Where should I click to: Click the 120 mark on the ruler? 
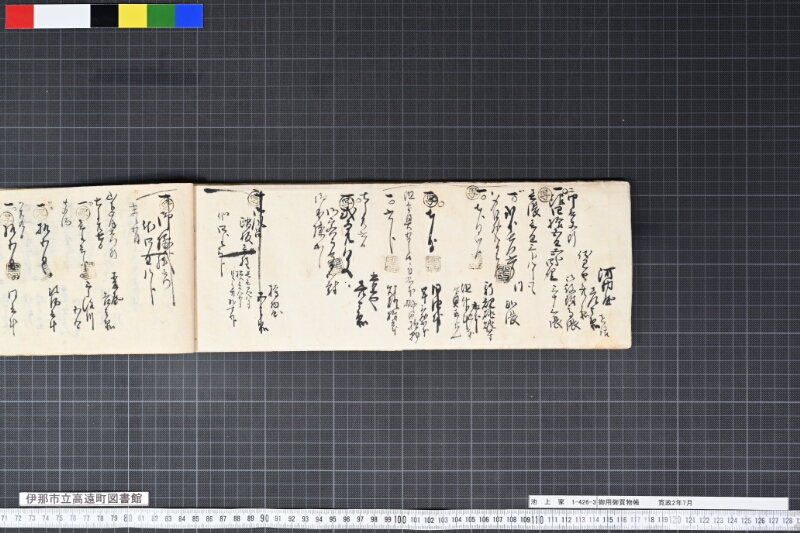coord(676,520)
